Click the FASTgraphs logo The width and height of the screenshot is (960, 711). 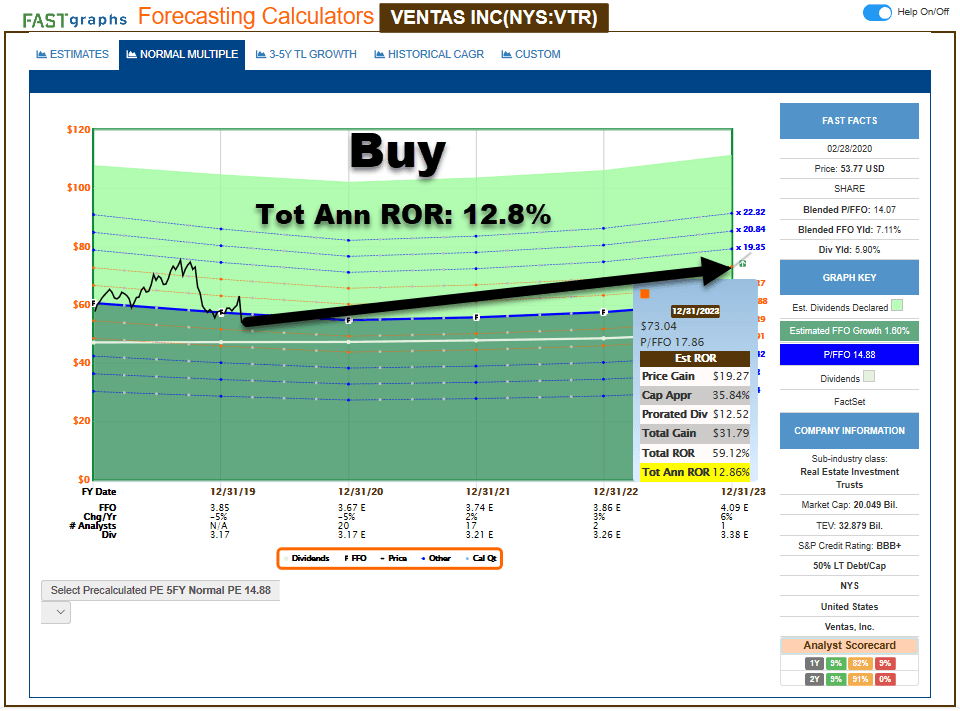point(75,20)
